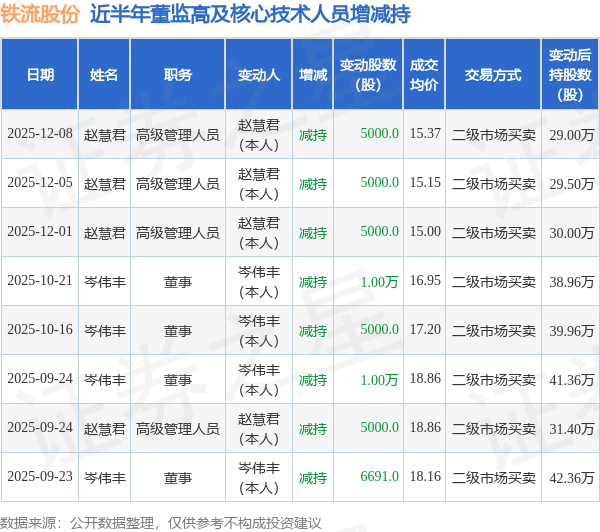Click the average price 16.95
Image resolution: width=600 pixels, height=532 pixels.
pyautogui.click(x=425, y=281)
